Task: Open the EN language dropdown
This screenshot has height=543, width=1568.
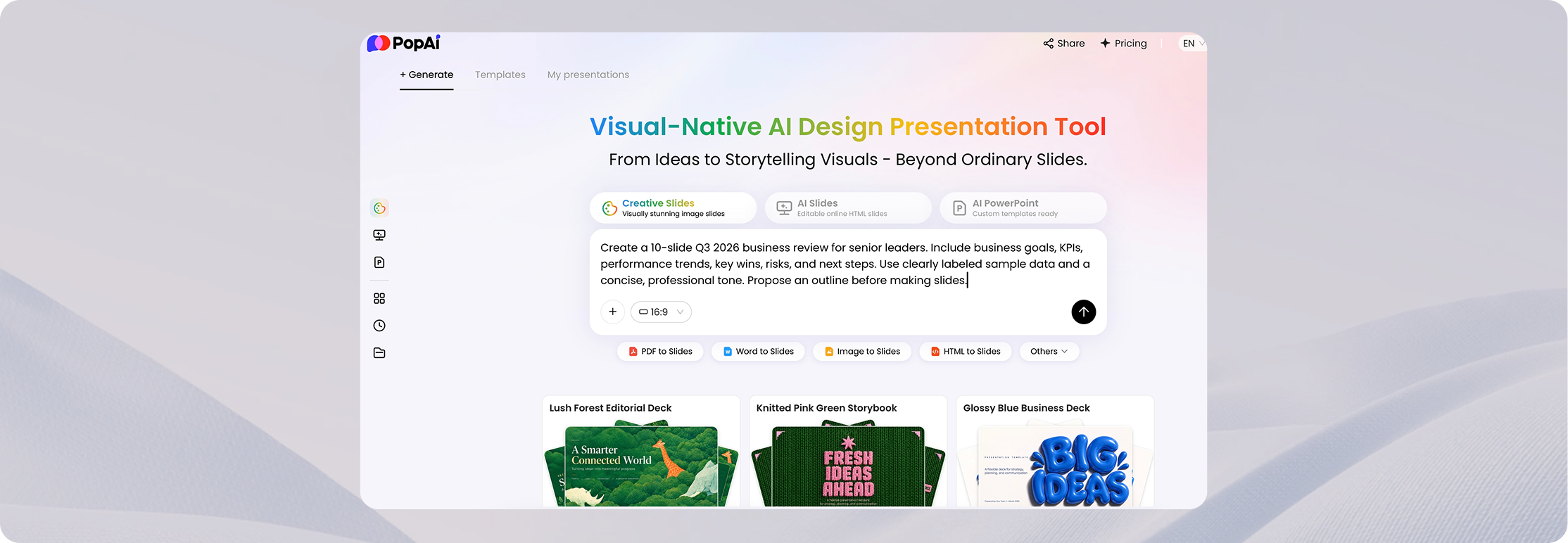Action: pyautogui.click(x=1193, y=44)
